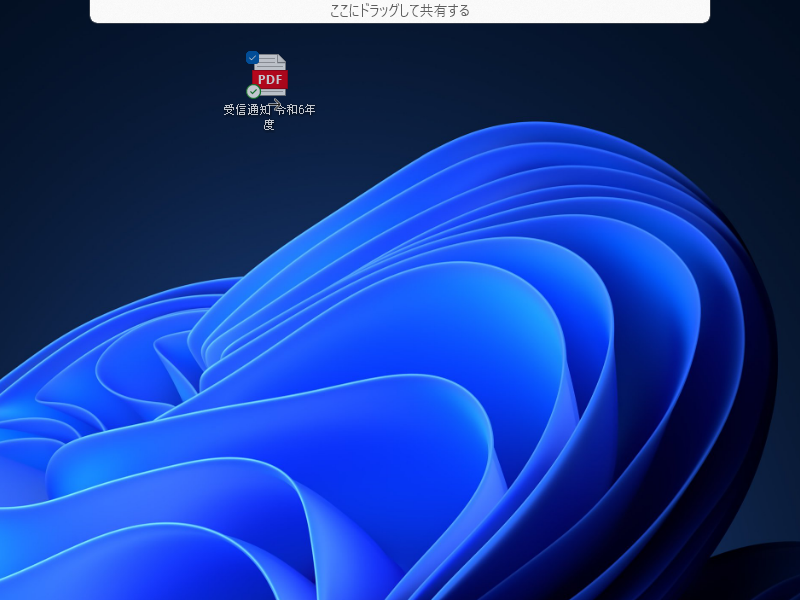Toggle the blue selection checkbox on PDF icon

[x=252, y=58]
